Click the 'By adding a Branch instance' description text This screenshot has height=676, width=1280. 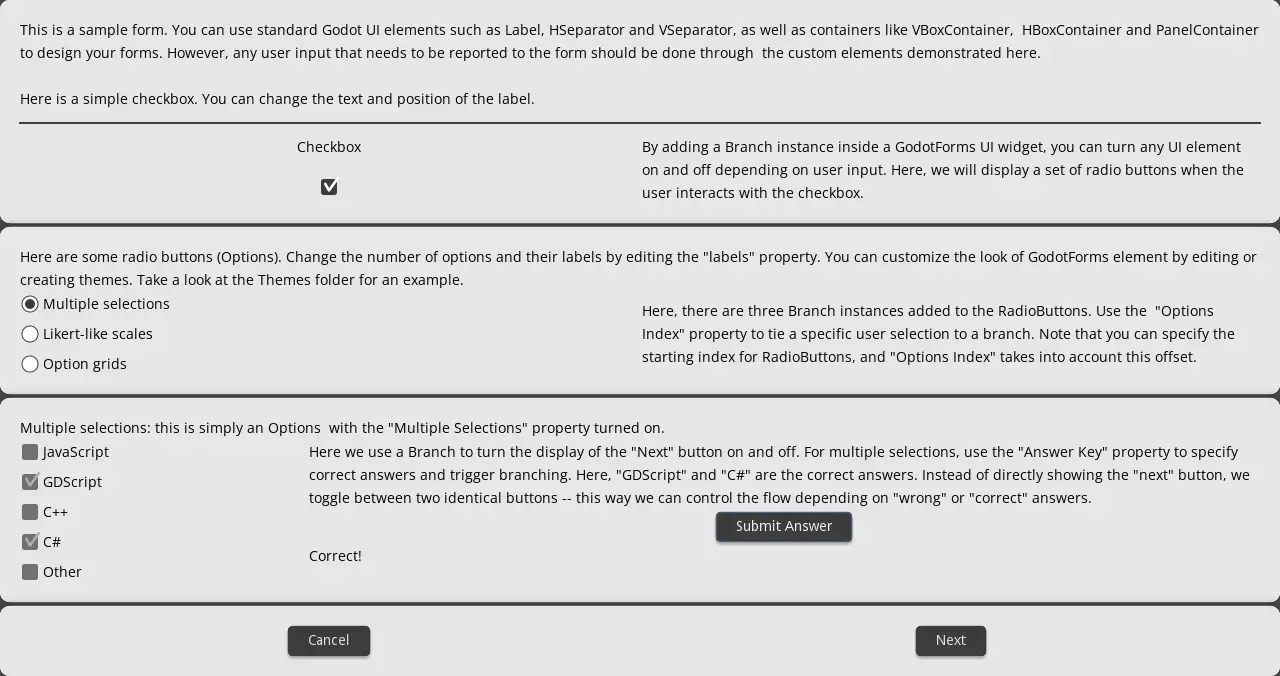point(943,170)
